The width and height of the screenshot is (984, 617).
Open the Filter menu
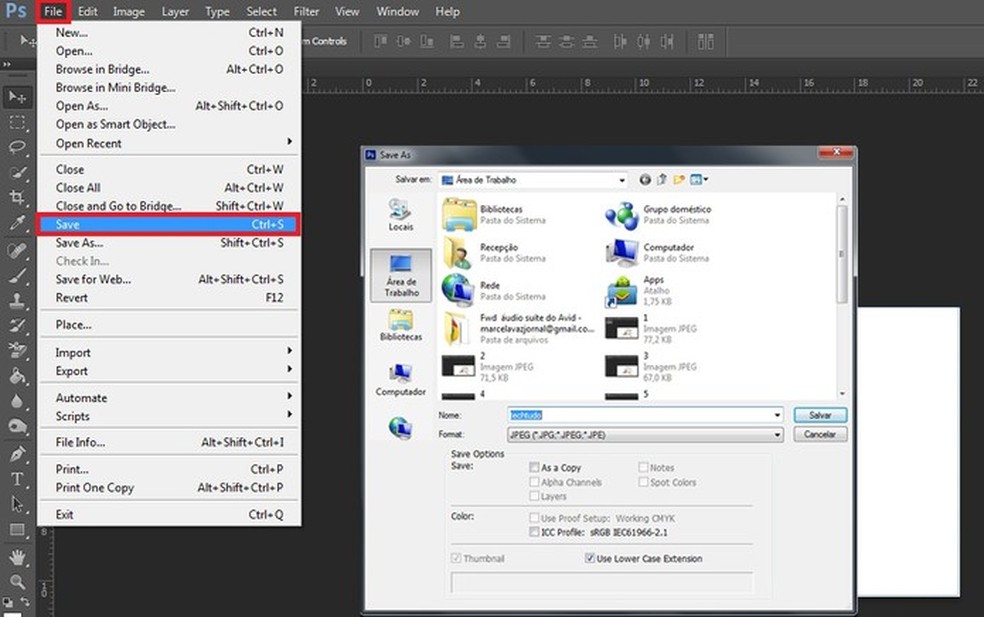(x=306, y=11)
